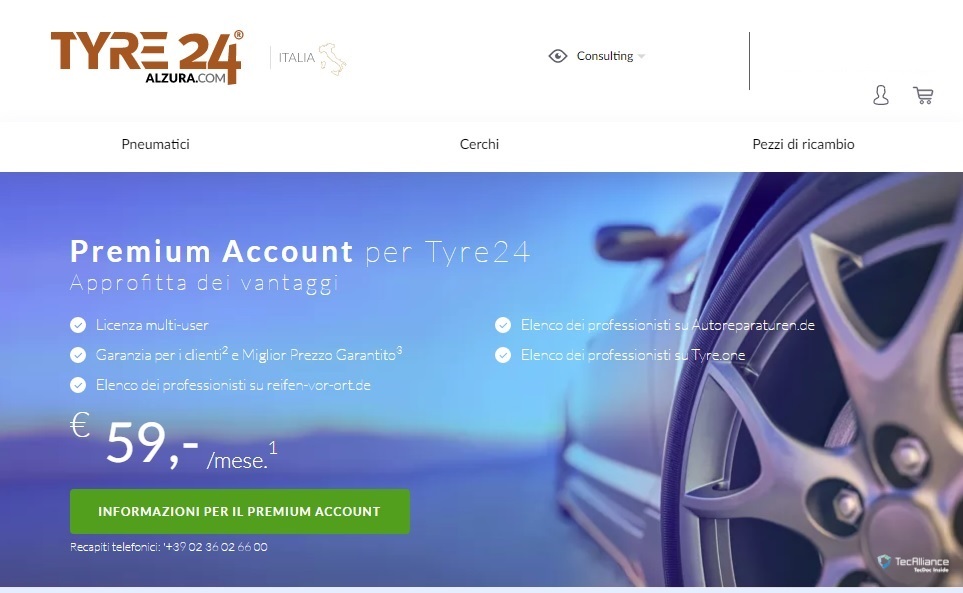963x593 pixels.
Task: Click the TecAlliance badge logo
Action: [913, 563]
